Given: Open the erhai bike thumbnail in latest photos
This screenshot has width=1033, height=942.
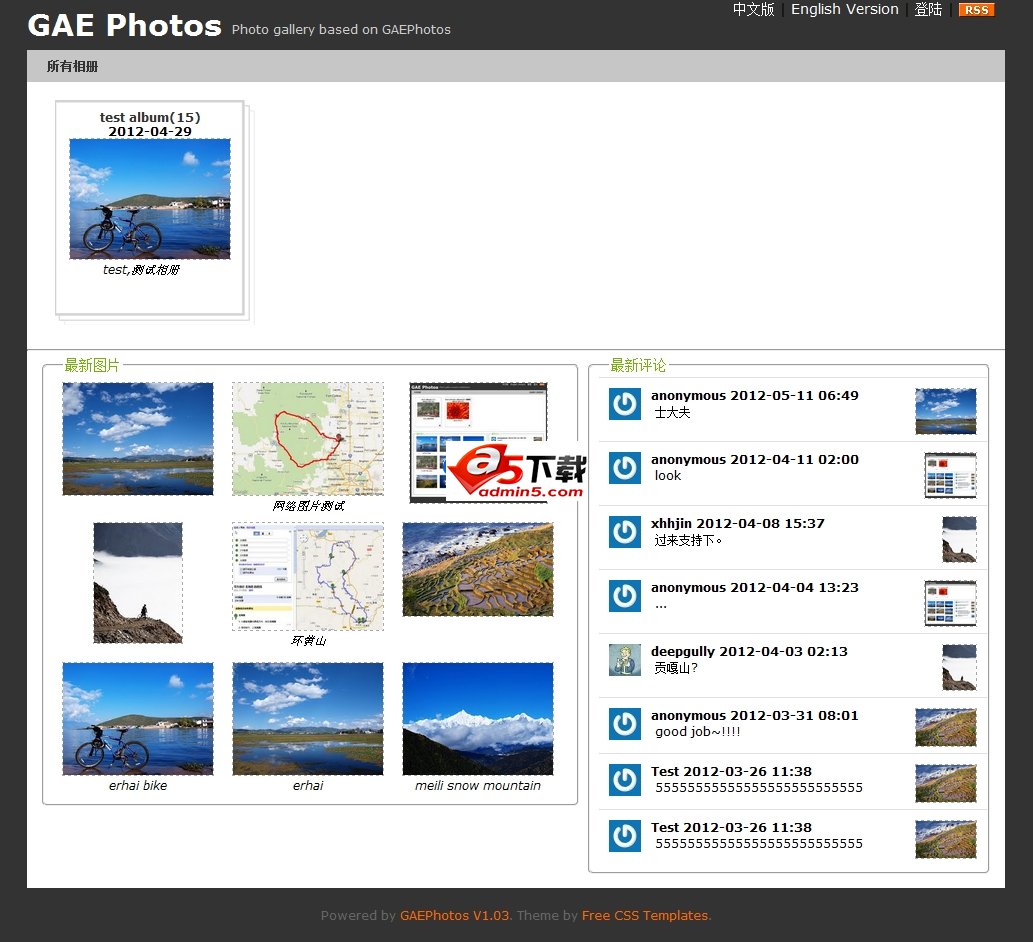Looking at the screenshot, I should click(x=138, y=719).
